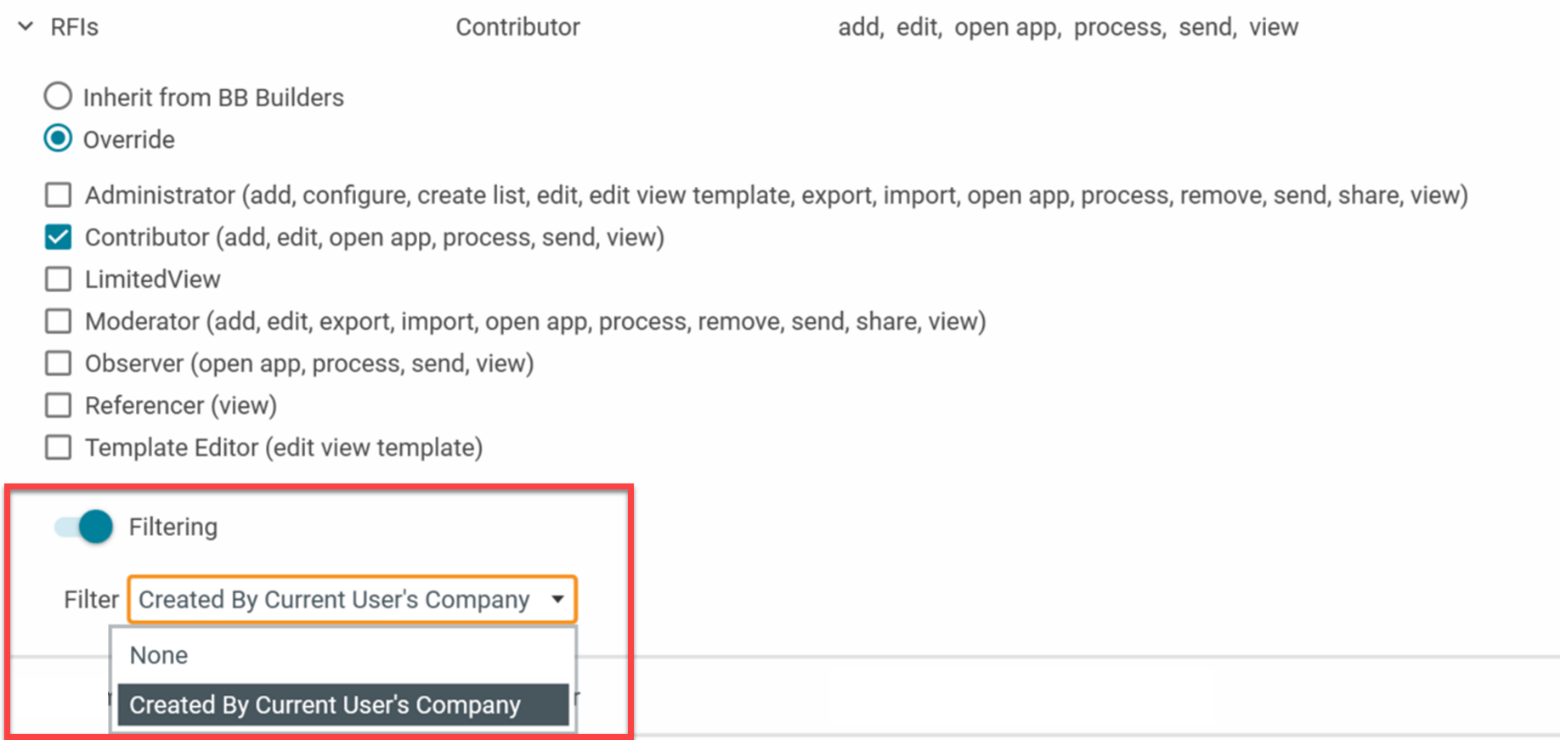Screen dimensions: 1560x740
Task: Click the Filter dropdown arrow
Action: click(558, 600)
